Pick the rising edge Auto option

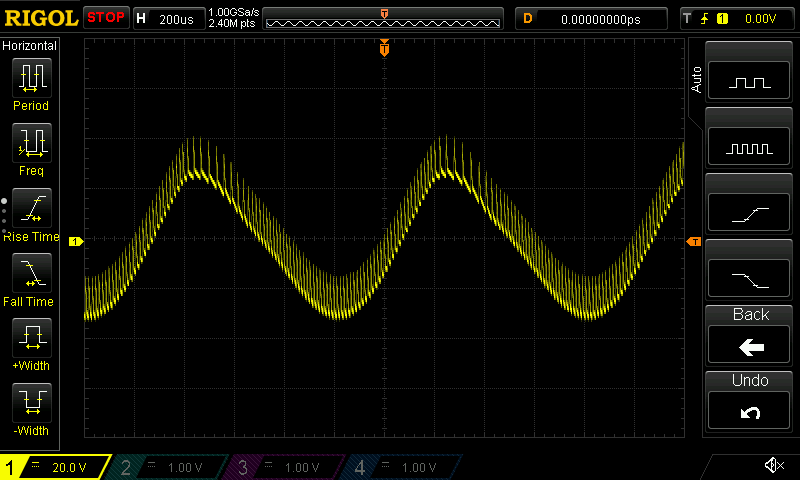point(749,213)
